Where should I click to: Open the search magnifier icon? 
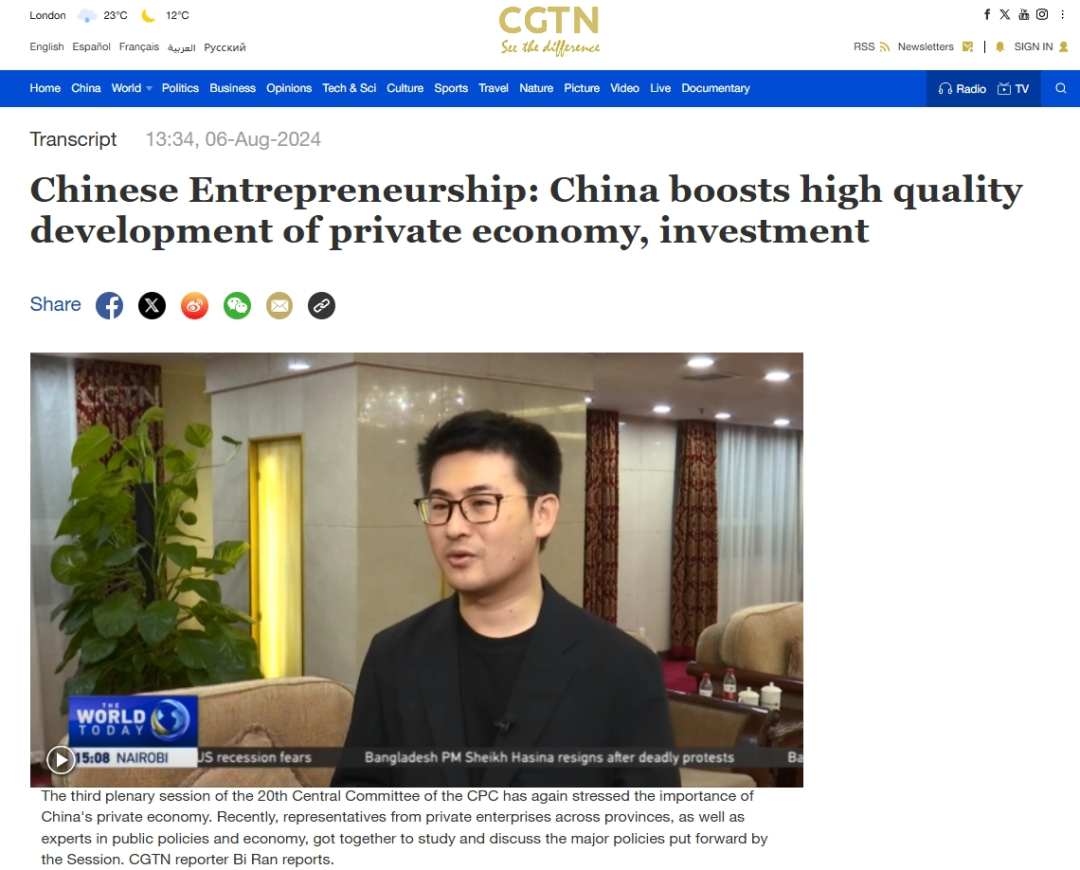click(x=1061, y=88)
